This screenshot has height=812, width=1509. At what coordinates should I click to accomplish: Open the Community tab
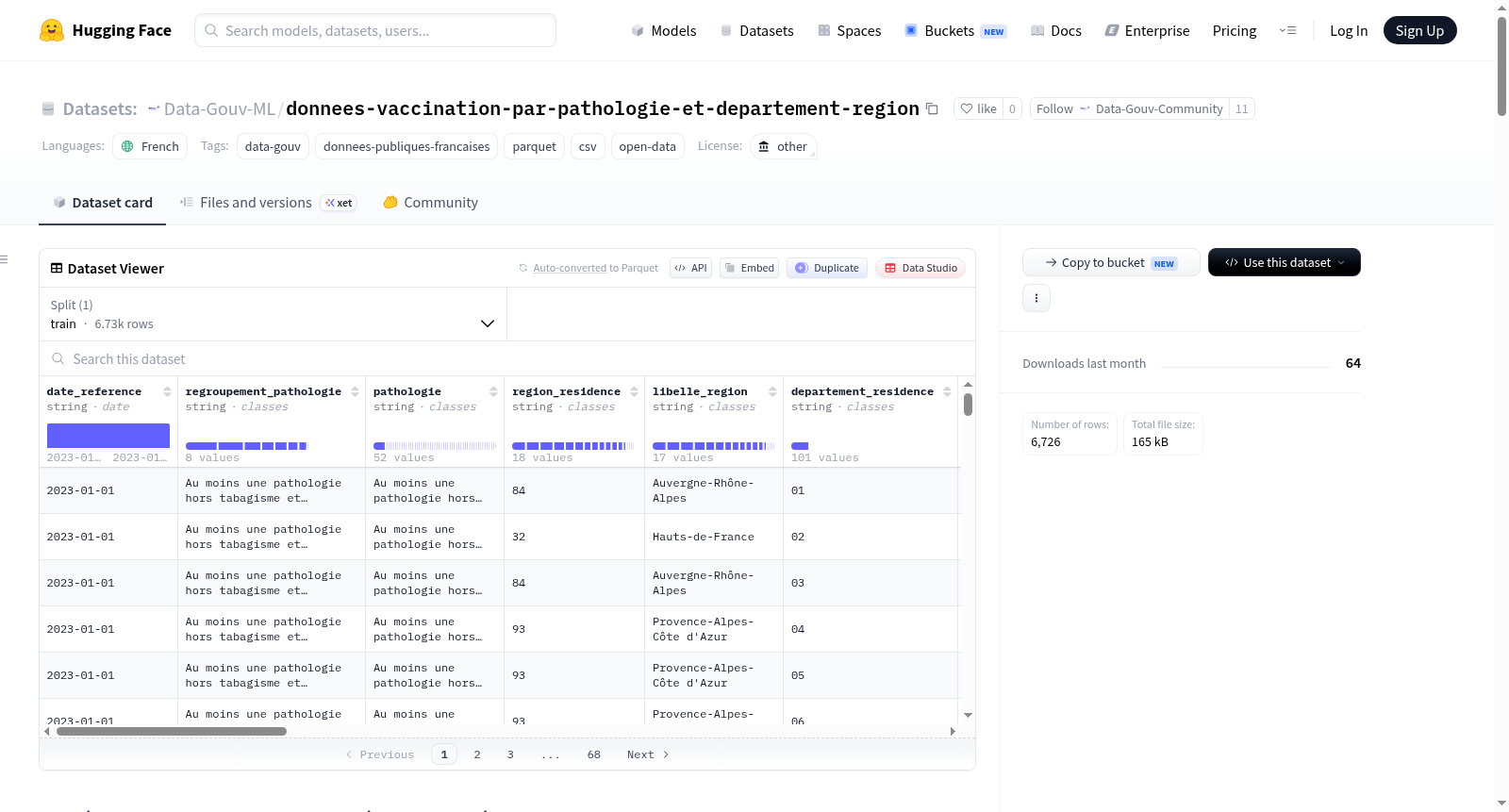tap(430, 203)
